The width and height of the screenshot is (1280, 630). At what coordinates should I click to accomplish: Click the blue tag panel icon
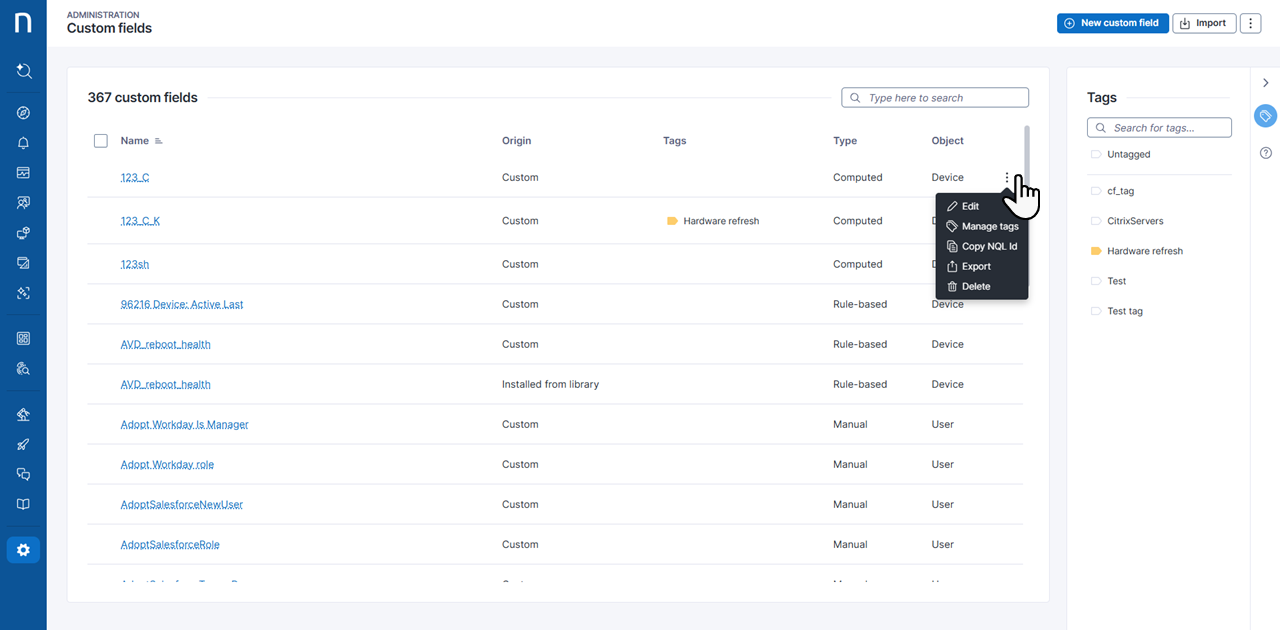tap(1265, 117)
